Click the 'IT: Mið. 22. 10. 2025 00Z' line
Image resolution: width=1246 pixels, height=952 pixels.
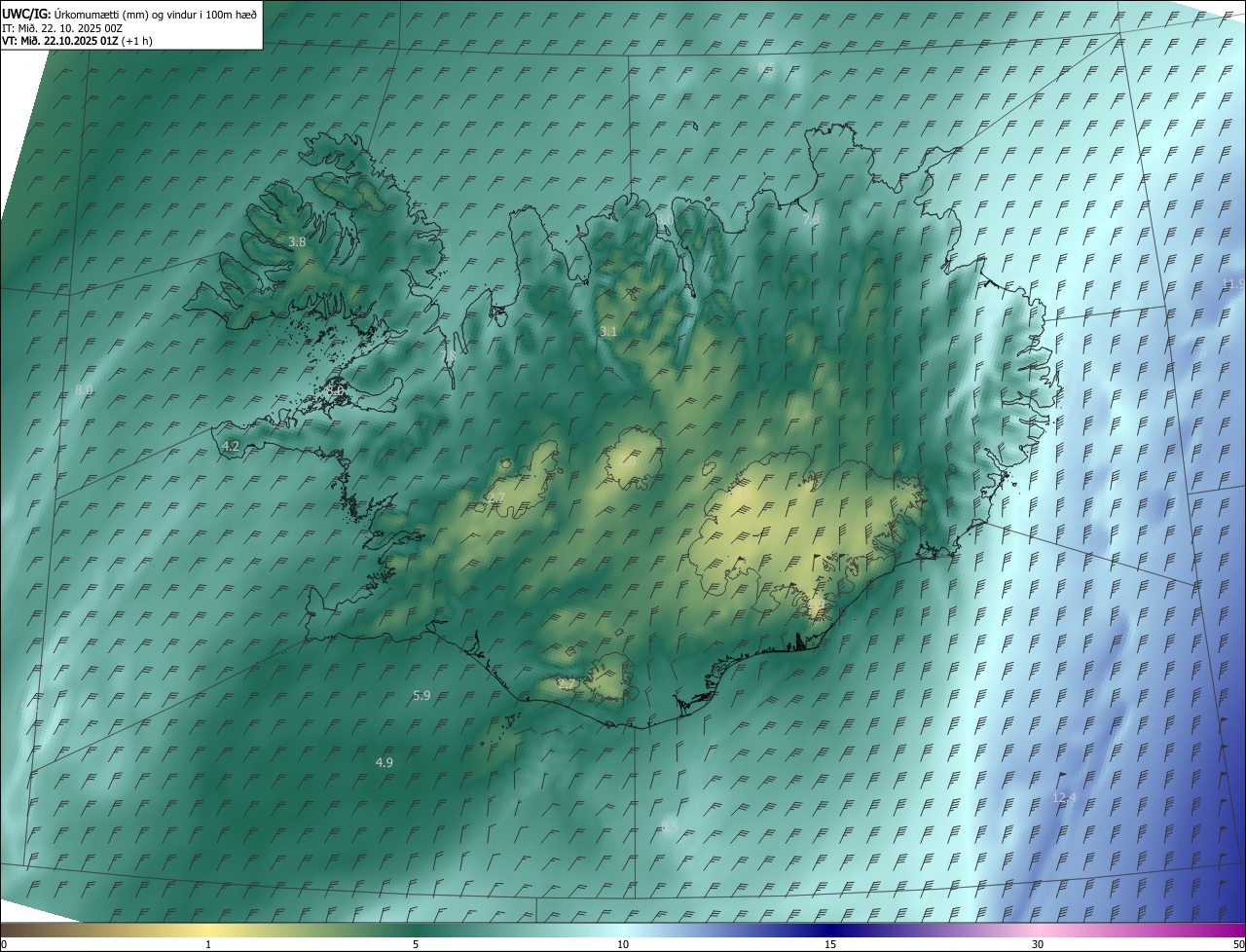[62, 27]
